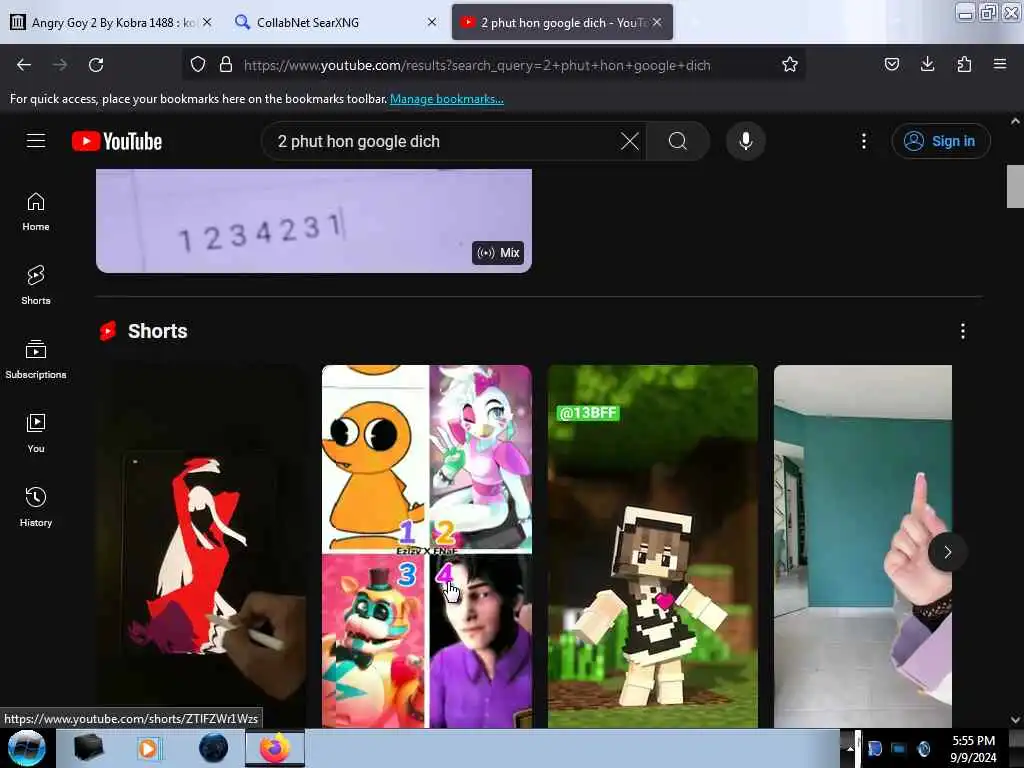Play numbered FNaF characters Short
The height and width of the screenshot is (768, 1024).
pyautogui.click(x=427, y=546)
